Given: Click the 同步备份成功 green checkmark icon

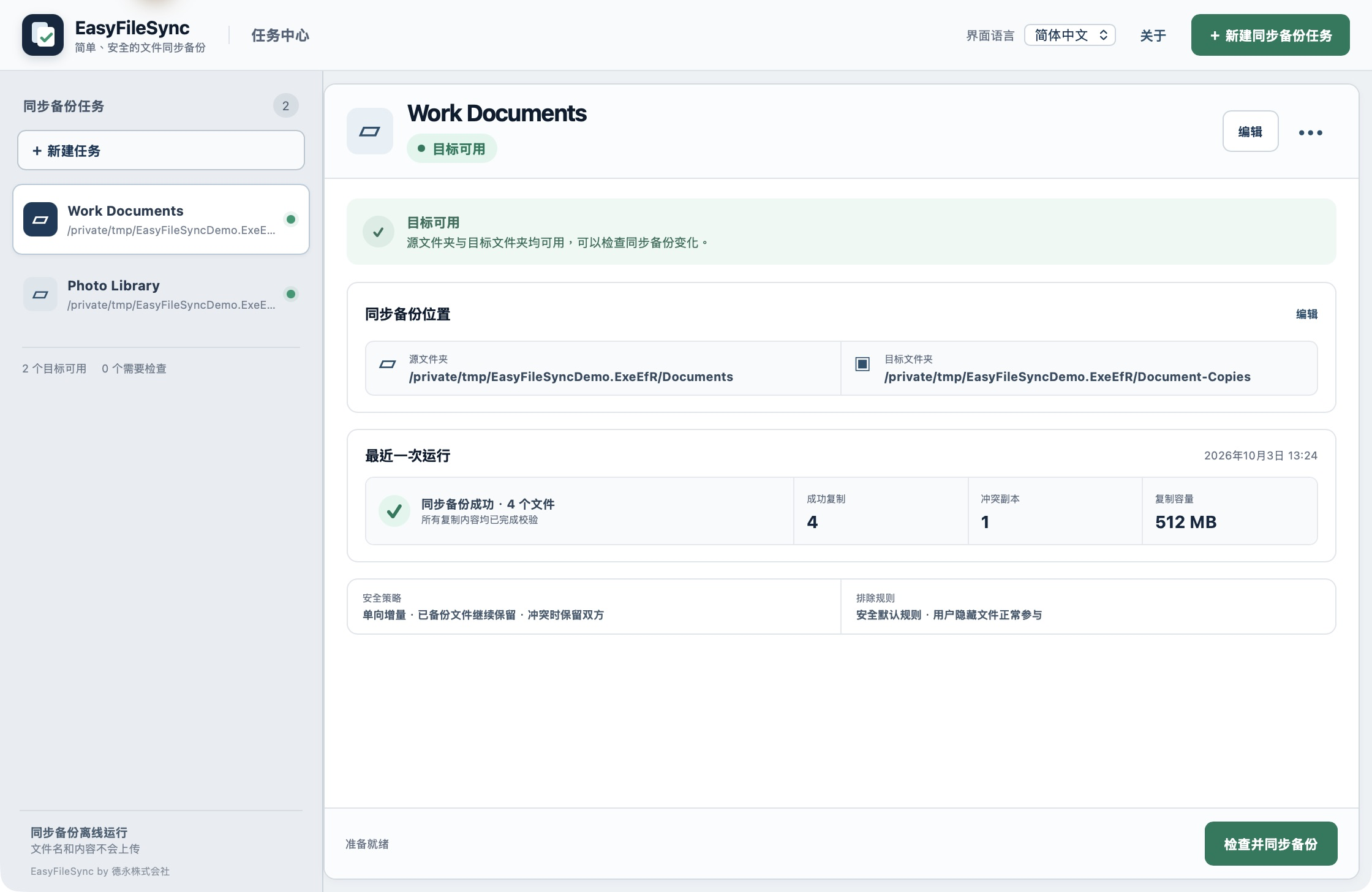Looking at the screenshot, I should click(x=394, y=511).
